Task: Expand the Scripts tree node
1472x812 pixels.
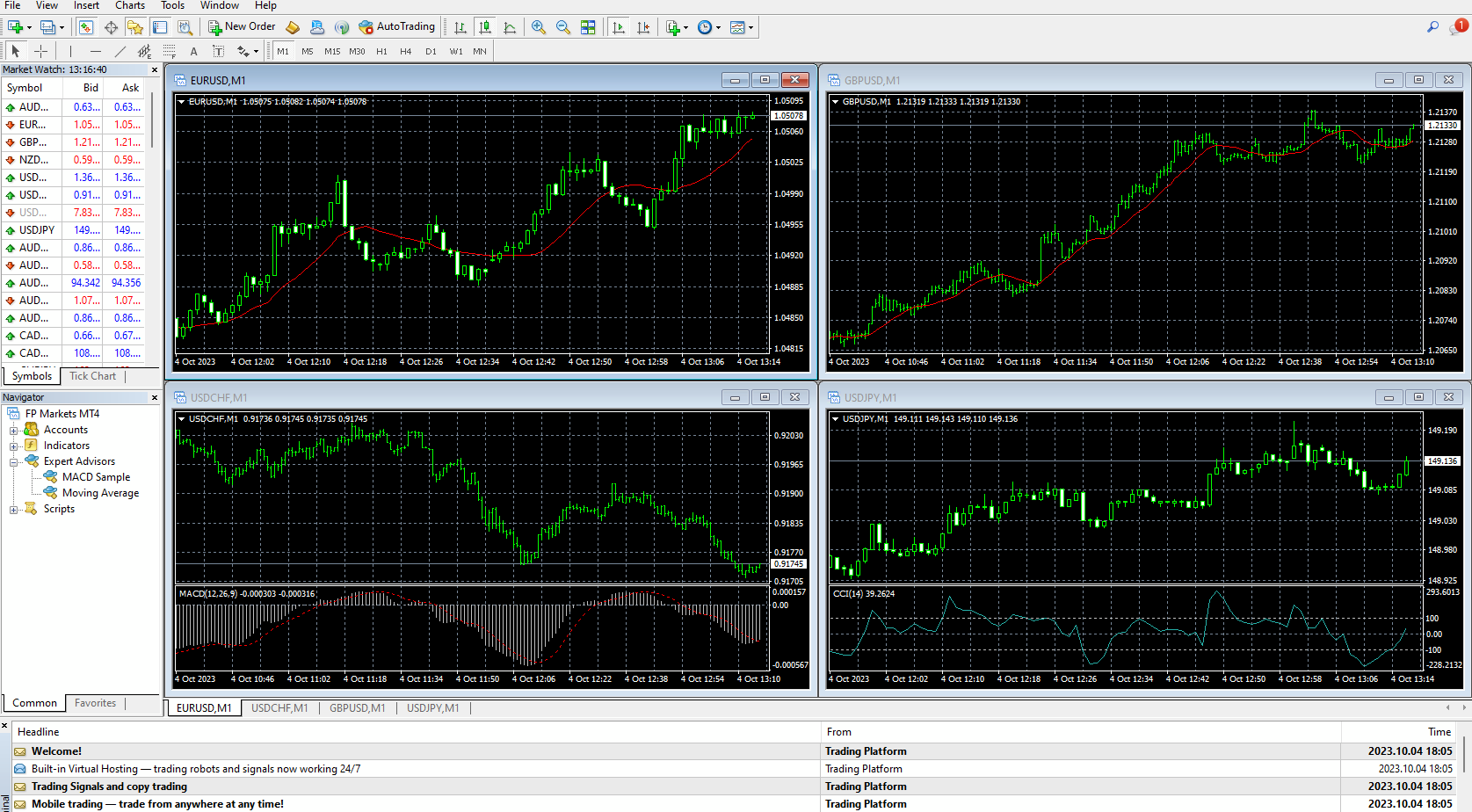Action: pyautogui.click(x=13, y=510)
